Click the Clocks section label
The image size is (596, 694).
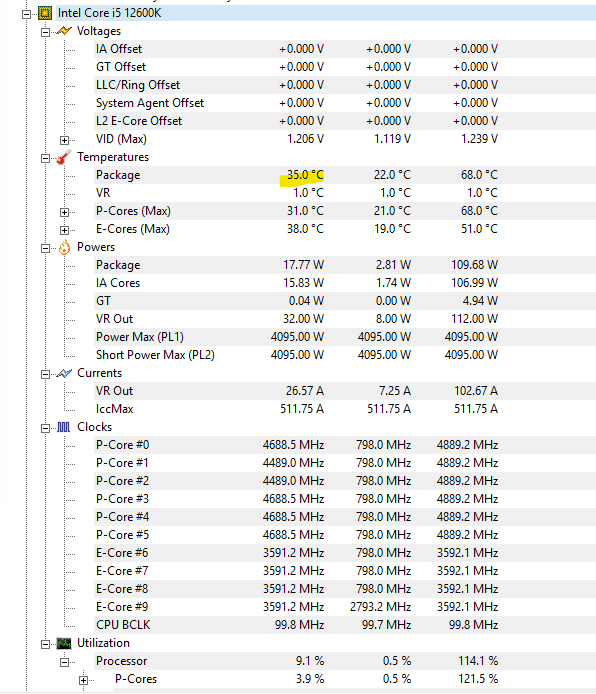(x=95, y=427)
